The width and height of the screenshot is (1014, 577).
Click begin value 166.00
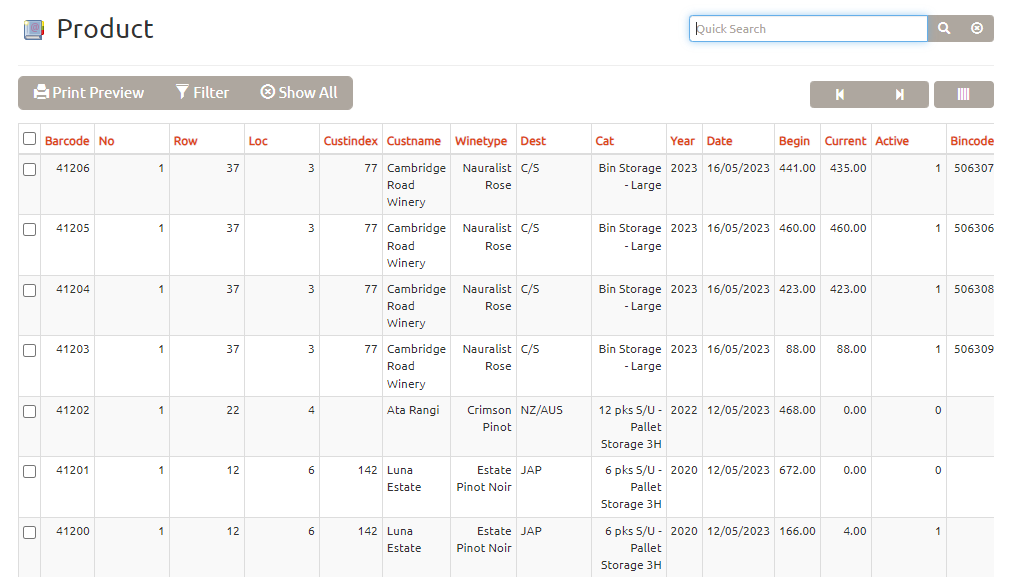797,531
